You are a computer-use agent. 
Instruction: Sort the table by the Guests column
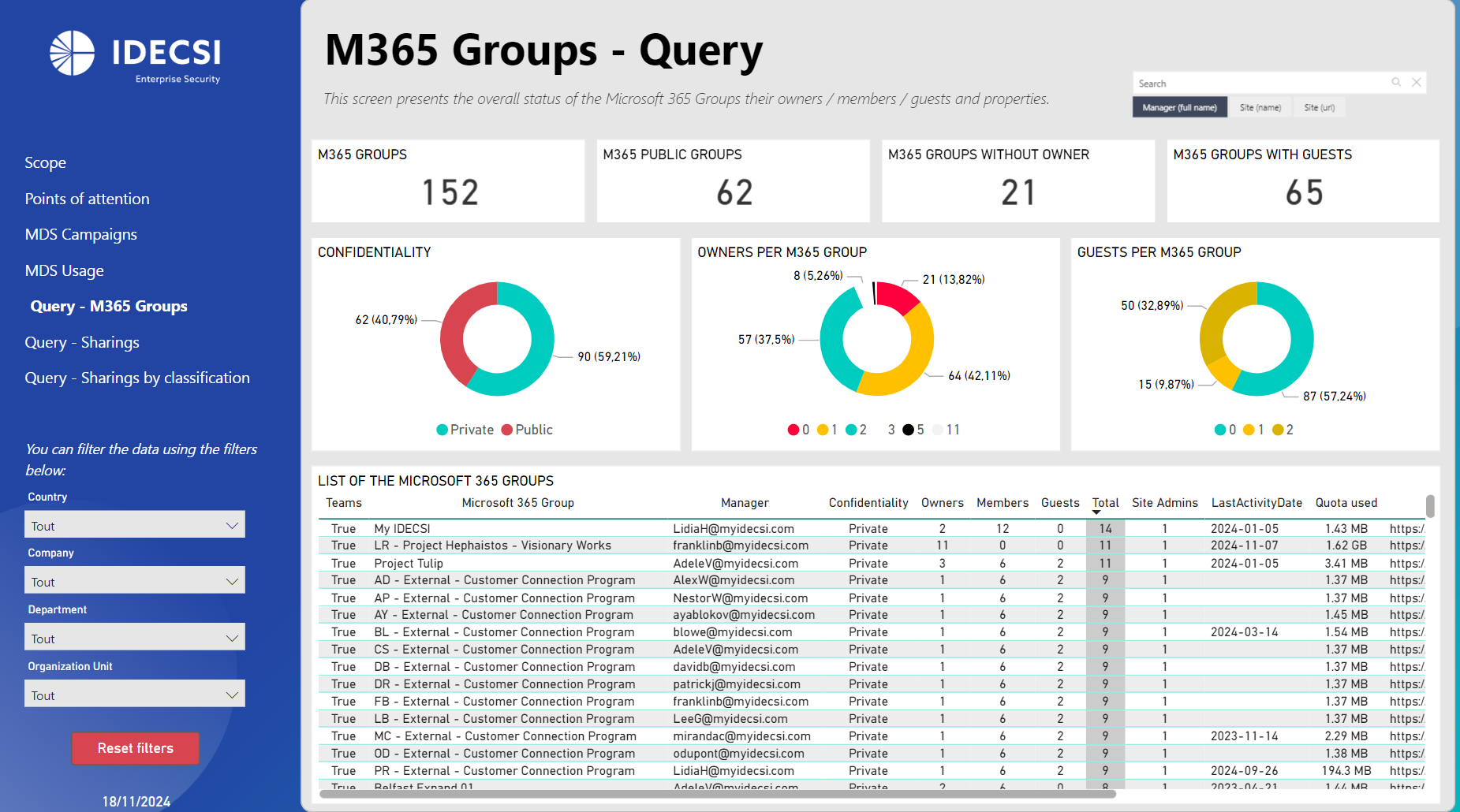point(1060,503)
